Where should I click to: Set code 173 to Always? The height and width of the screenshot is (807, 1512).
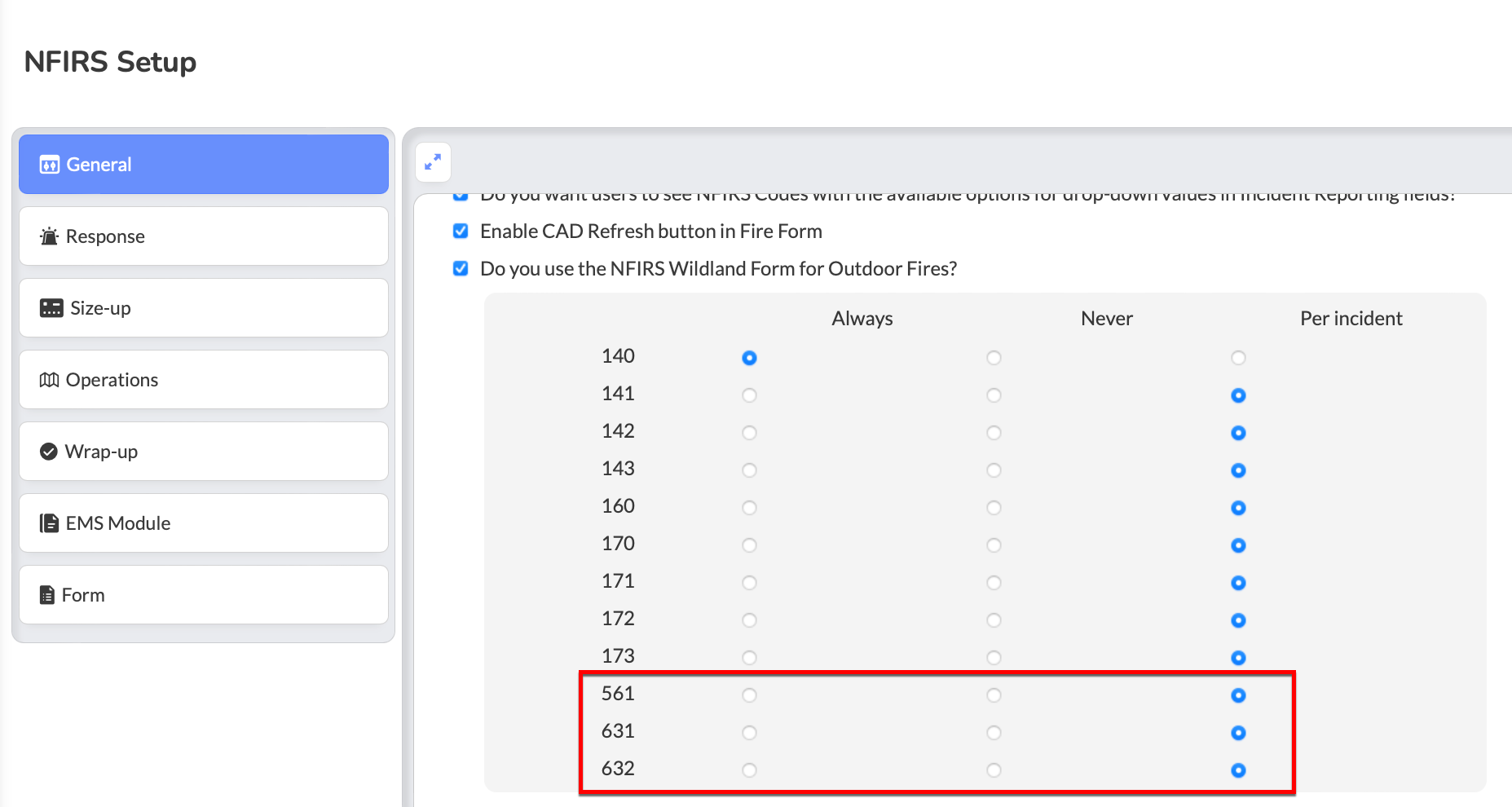[x=749, y=658]
